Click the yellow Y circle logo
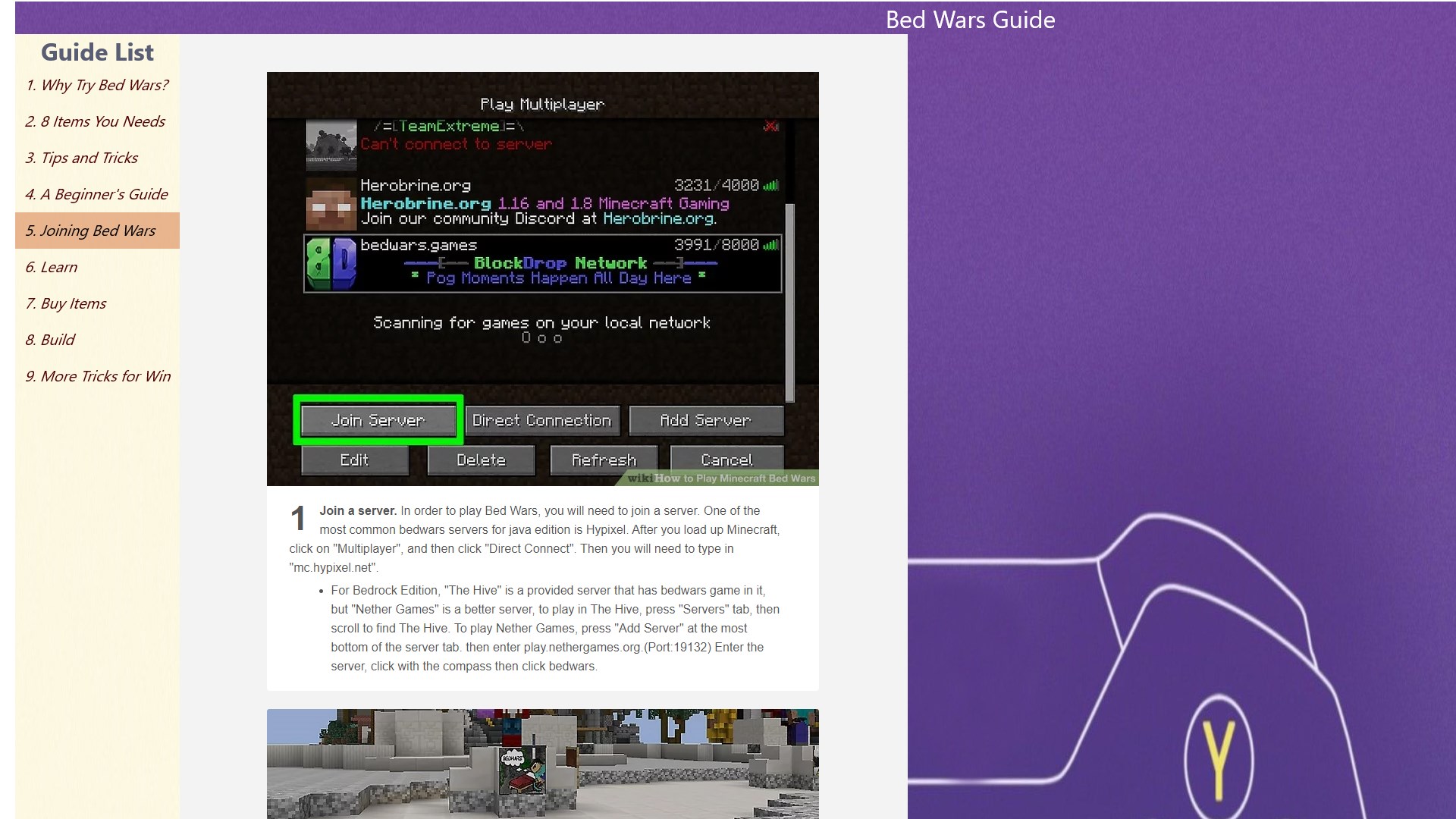The image size is (1456, 819). (1219, 758)
